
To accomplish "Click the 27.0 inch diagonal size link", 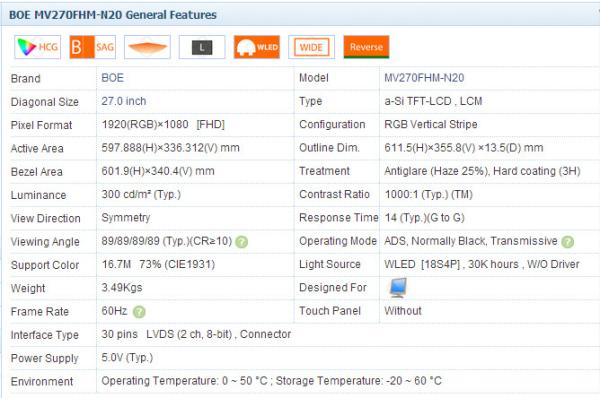I will tap(124, 101).
